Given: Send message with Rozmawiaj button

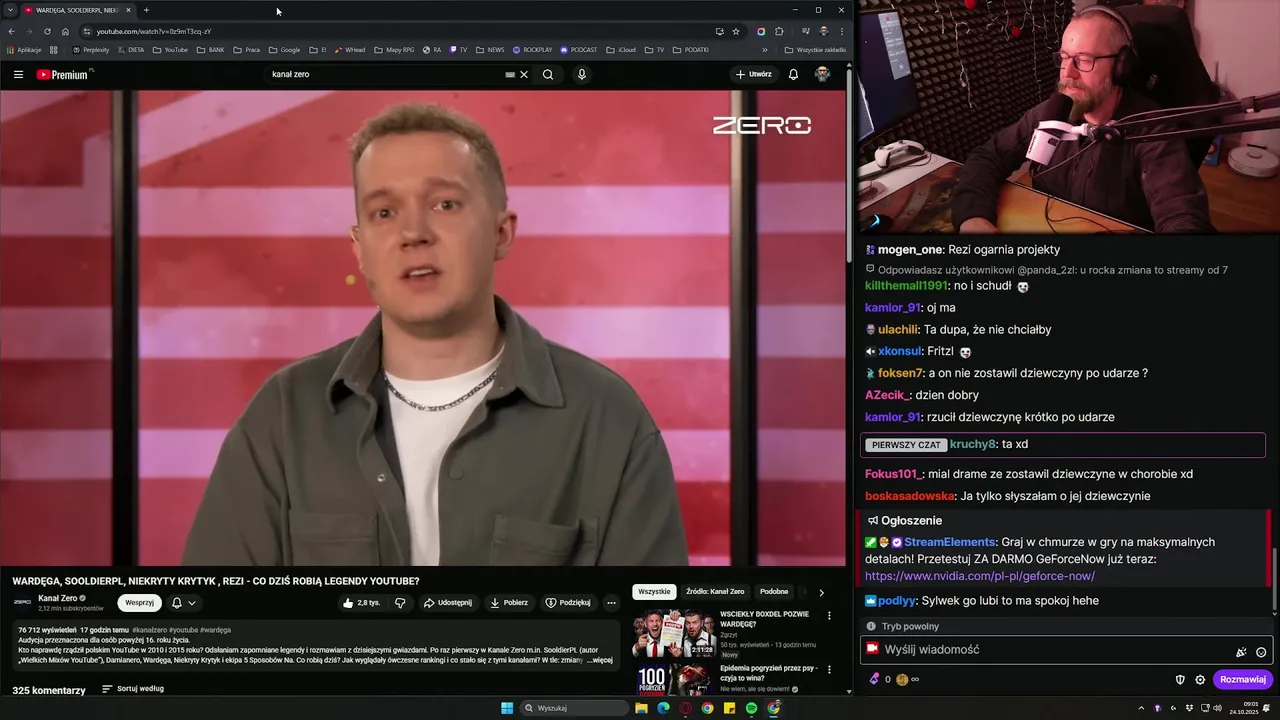Looking at the screenshot, I should [1243, 679].
